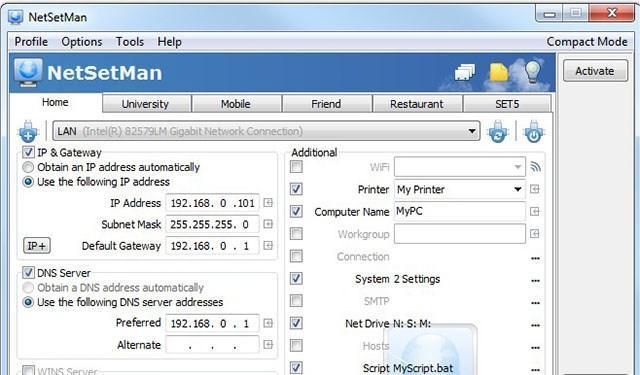Toggle the System checkbox

296,278
